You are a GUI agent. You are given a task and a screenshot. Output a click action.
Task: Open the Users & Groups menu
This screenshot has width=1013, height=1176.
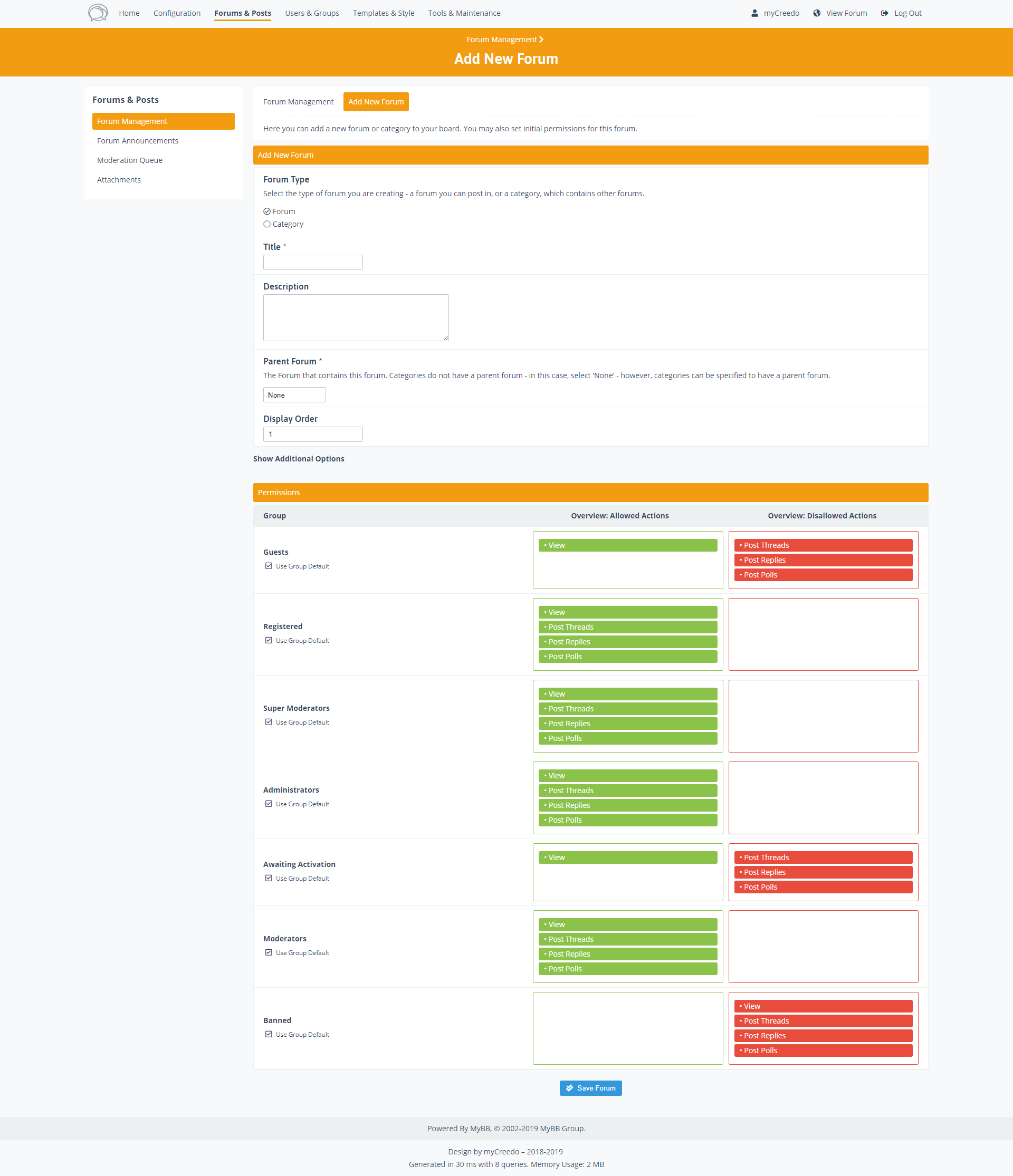[x=312, y=13]
